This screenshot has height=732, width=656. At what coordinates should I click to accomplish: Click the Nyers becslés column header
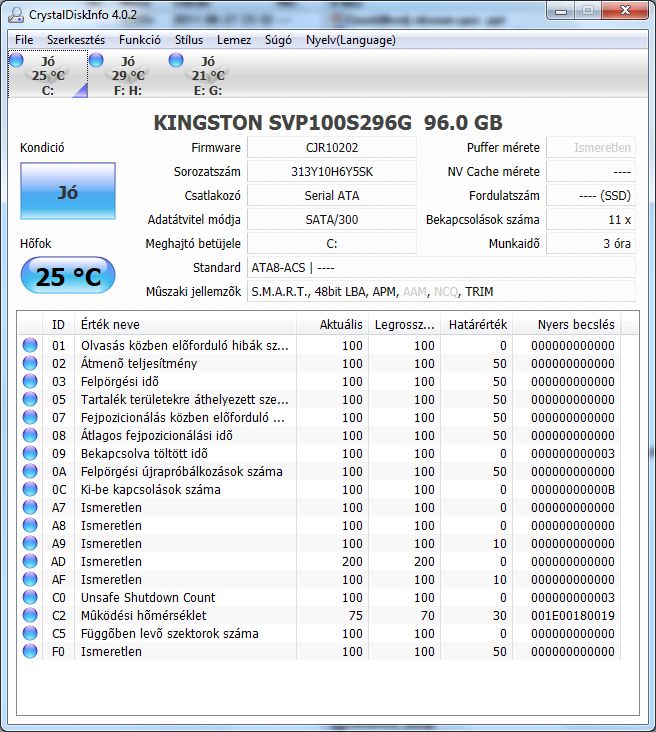(567, 324)
